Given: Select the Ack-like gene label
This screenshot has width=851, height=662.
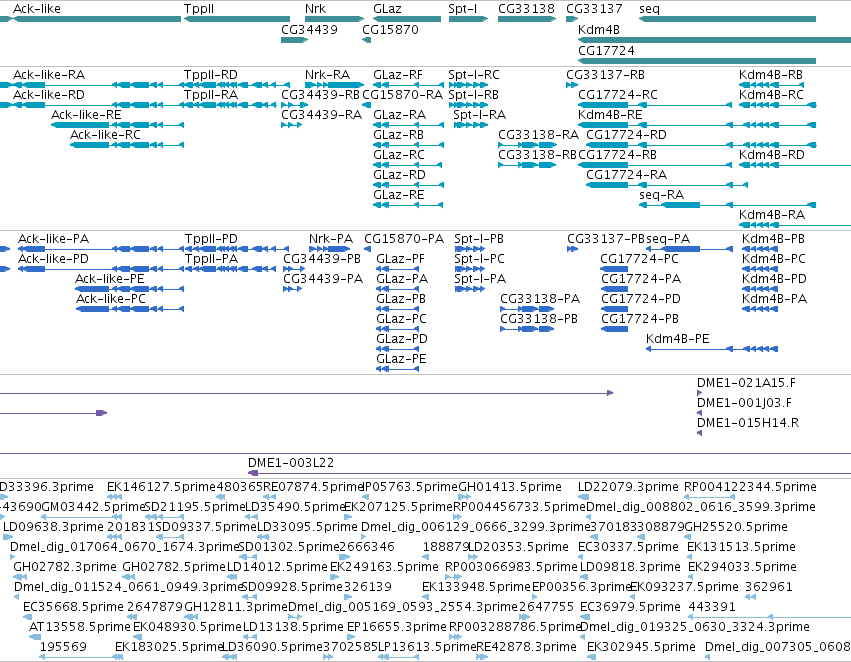Looking at the screenshot, I should [x=37, y=9].
